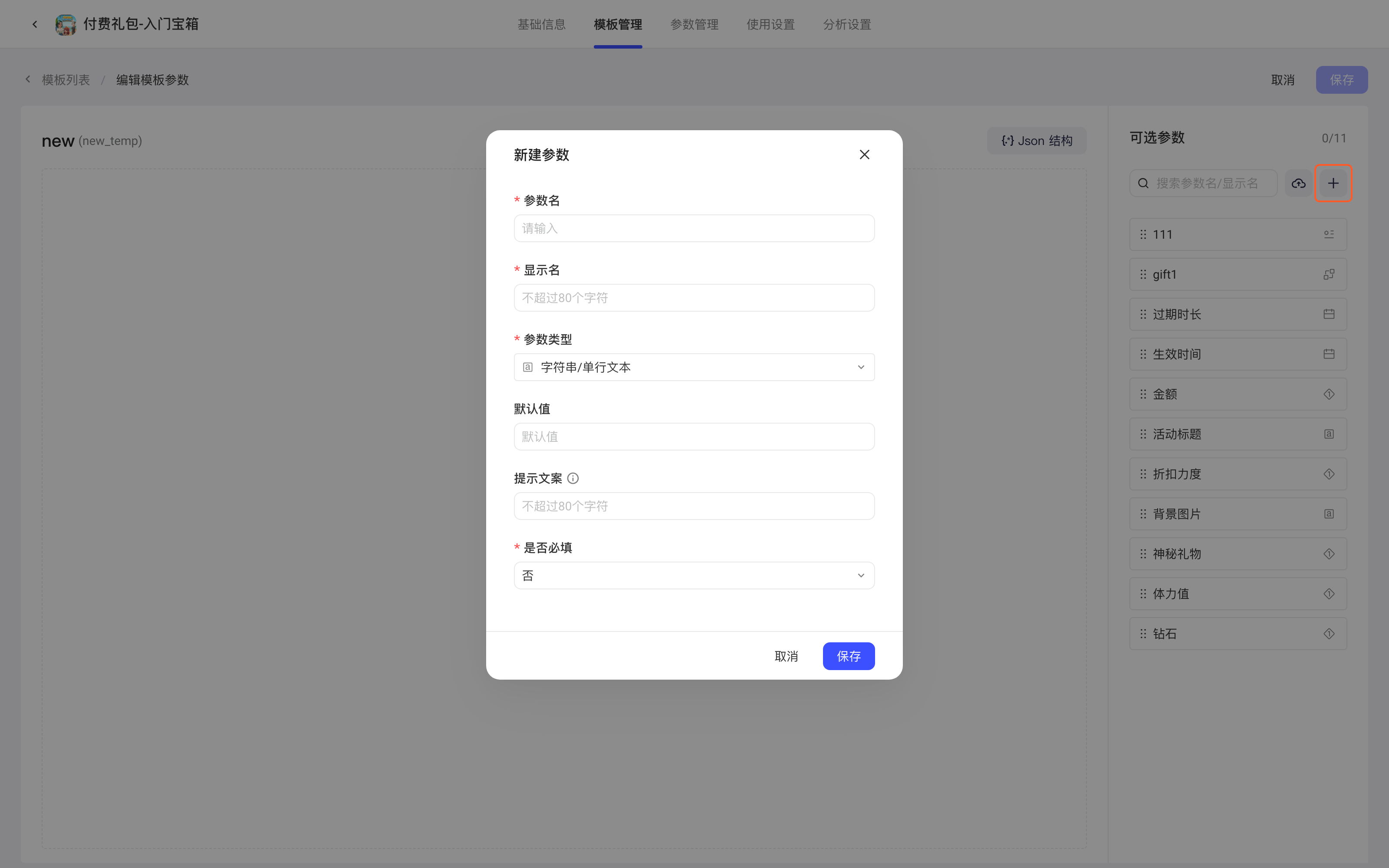
Task: Click the search magnifier icon
Action: [x=1143, y=183]
